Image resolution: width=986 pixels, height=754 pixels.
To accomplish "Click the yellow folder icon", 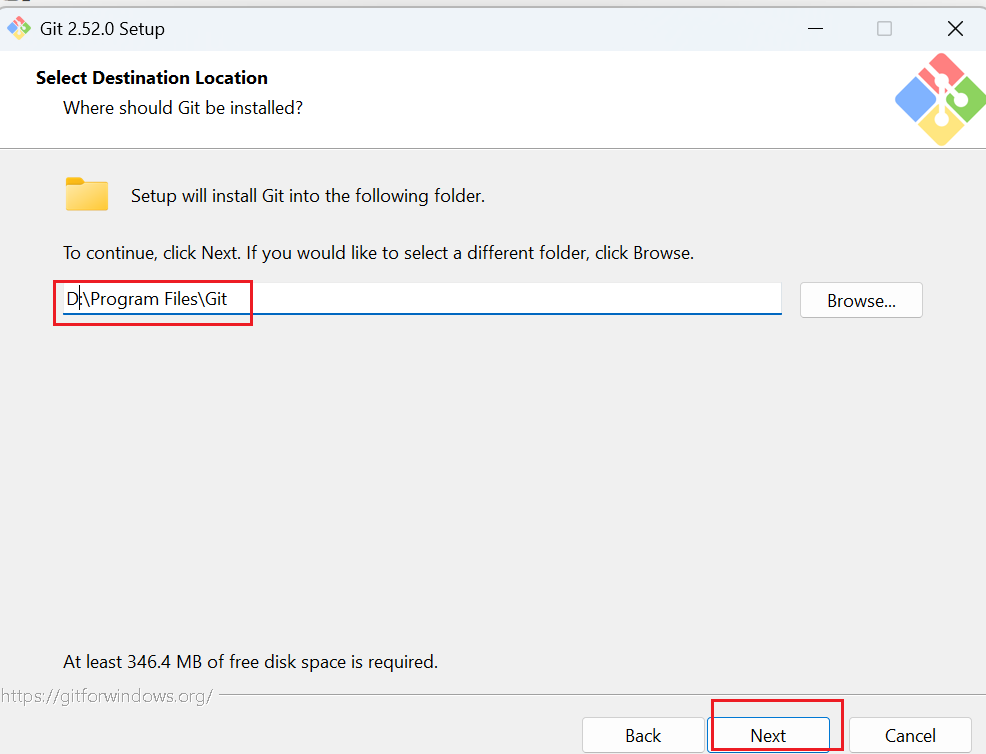I will click(x=87, y=194).
